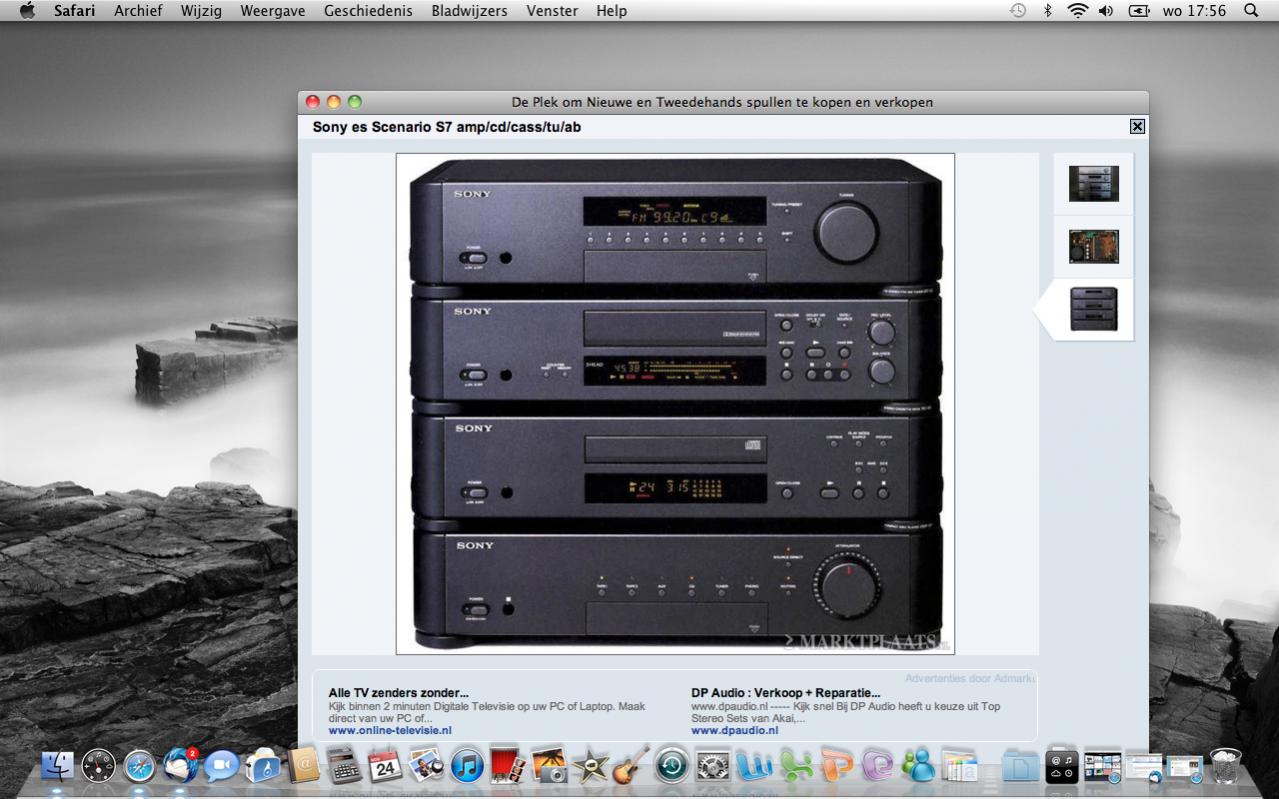Close the Sony Scenario image viewer with X

coord(1137,126)
